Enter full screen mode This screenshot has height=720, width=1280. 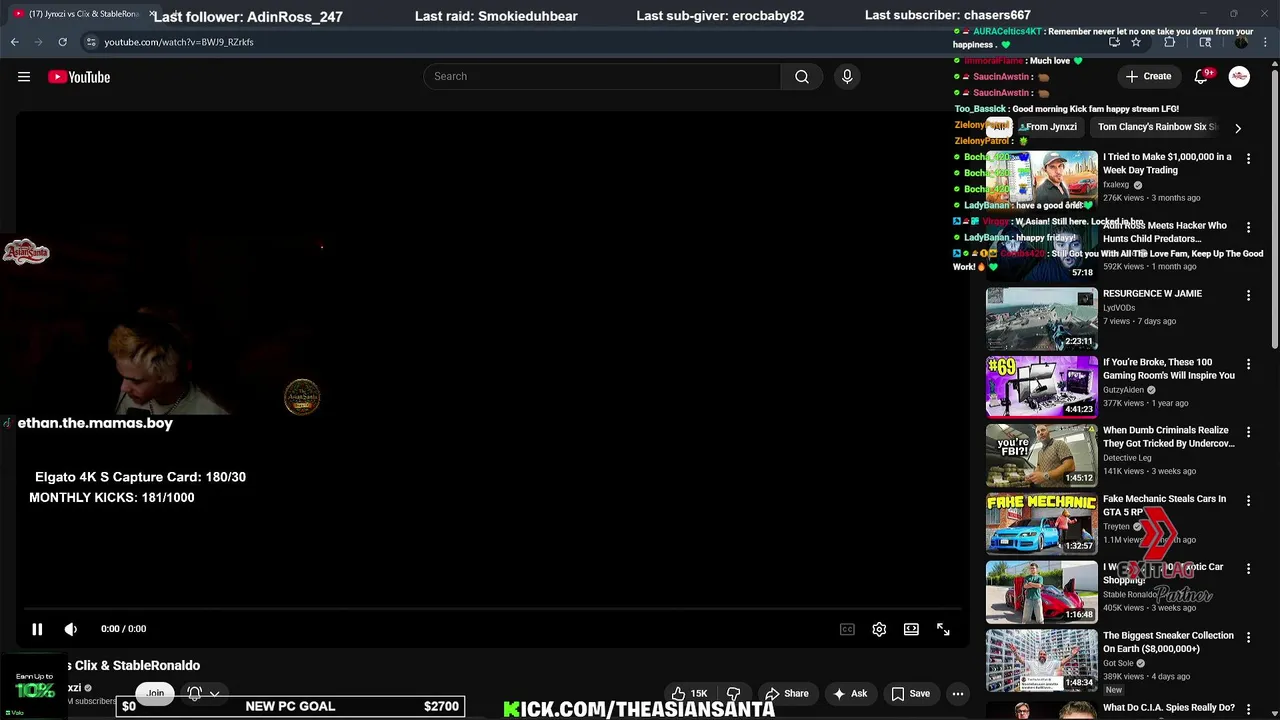943,629
